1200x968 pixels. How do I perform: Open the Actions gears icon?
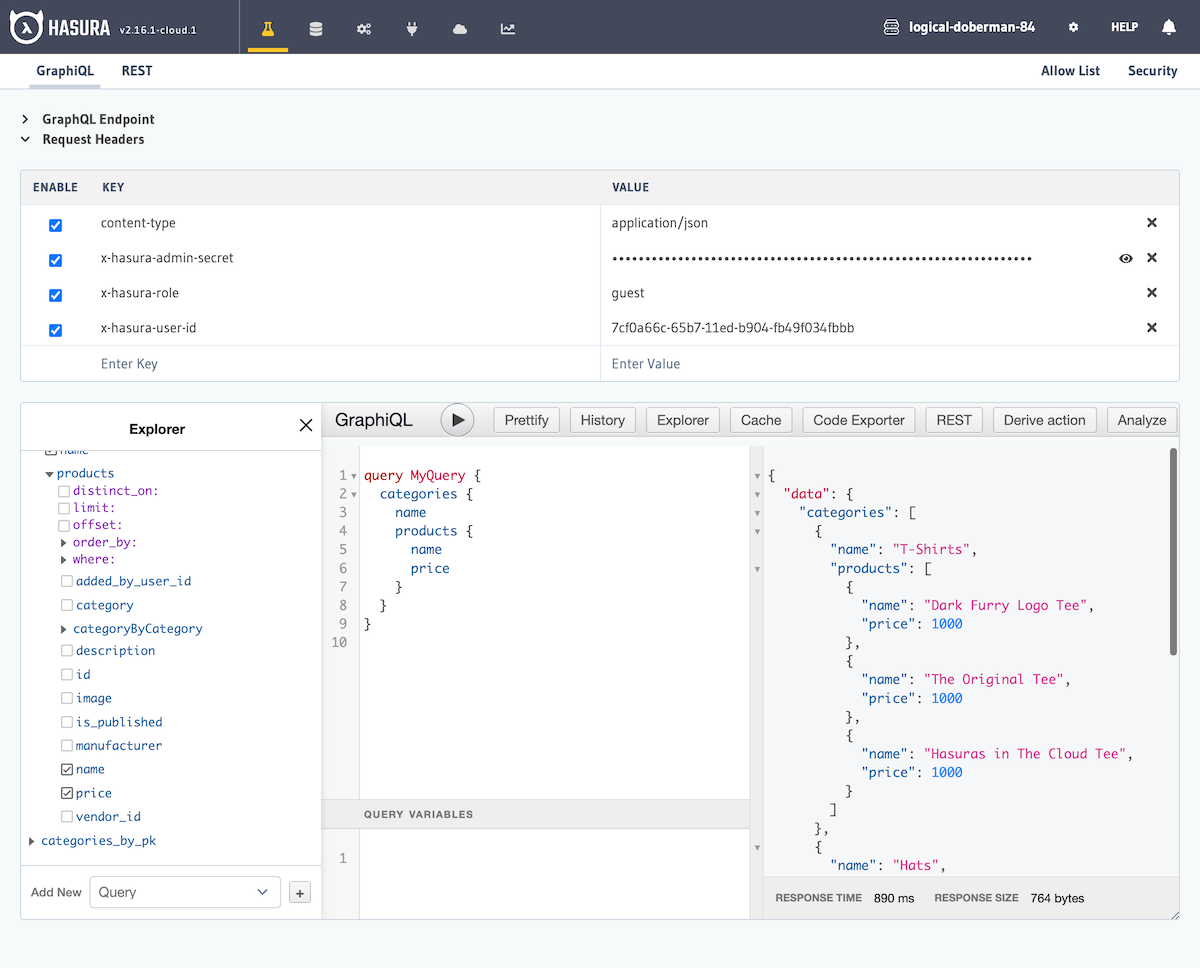[x=364, y=28]
